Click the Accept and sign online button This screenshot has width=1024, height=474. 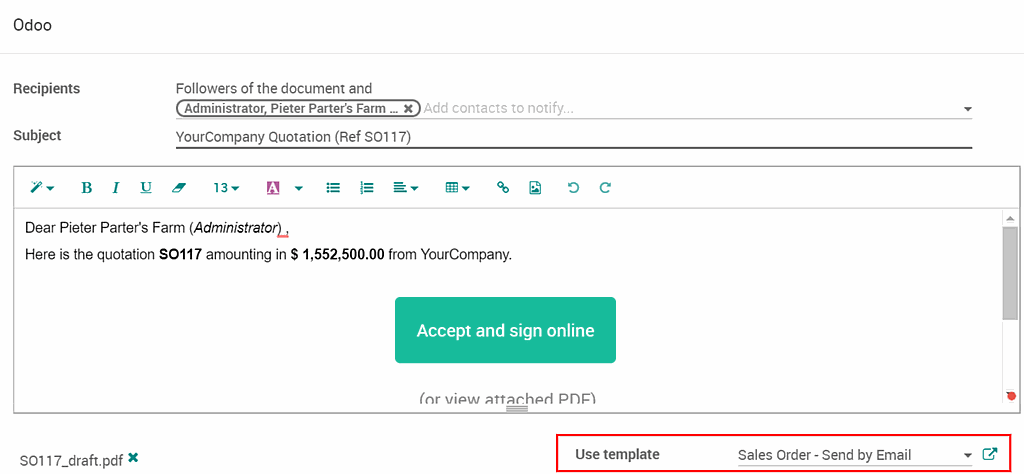(x=505, y=330)
